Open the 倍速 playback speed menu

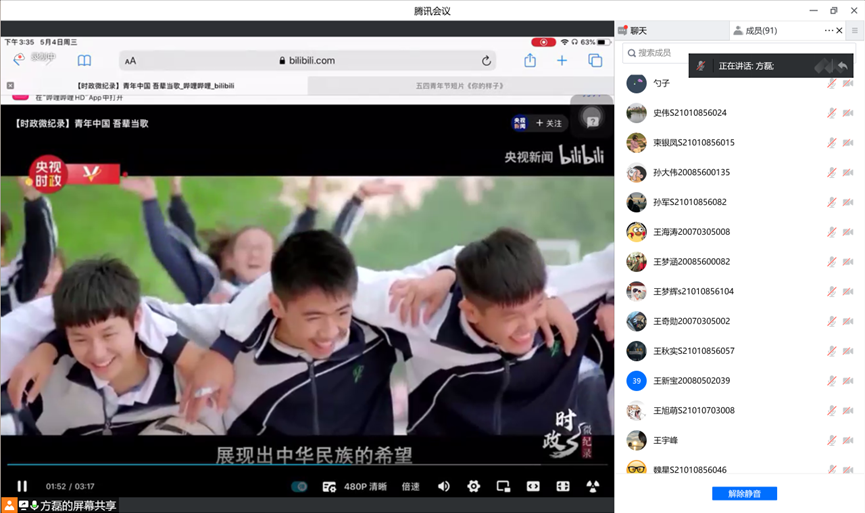point(410,486)
